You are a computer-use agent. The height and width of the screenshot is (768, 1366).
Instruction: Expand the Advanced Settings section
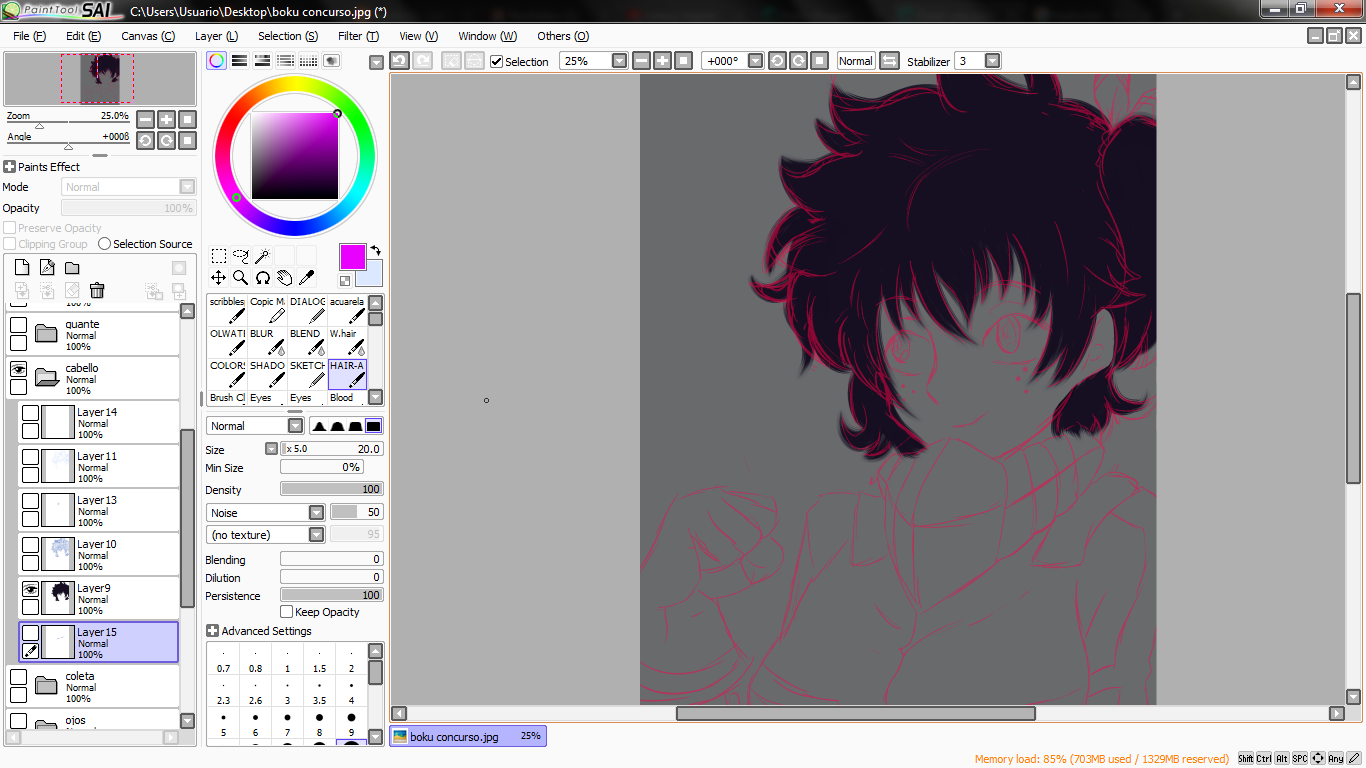[212, 631]
